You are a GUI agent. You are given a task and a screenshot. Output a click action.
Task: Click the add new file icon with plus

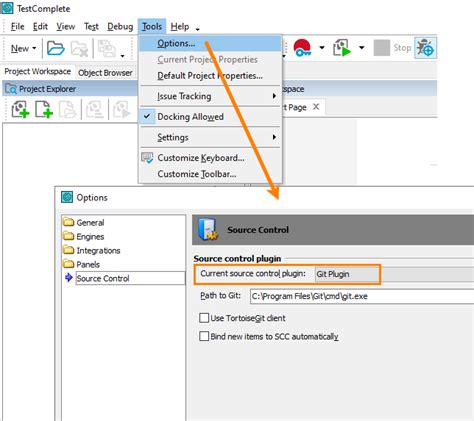[44, 110]
